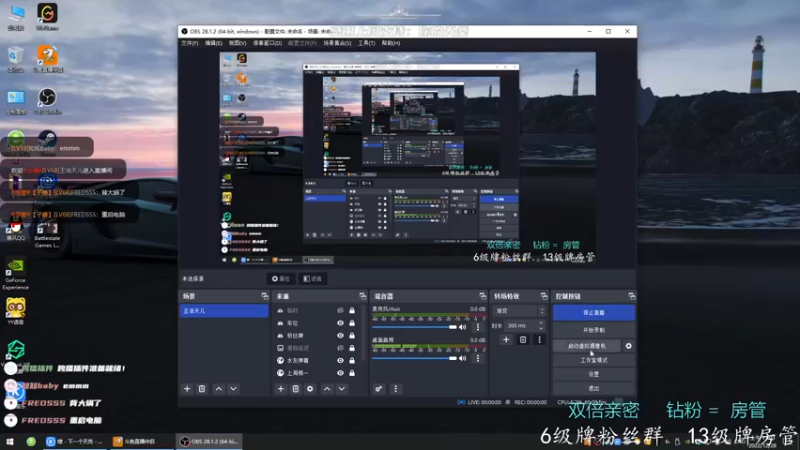The image size is (800, 450).
Task: Remove transition with trash icon in 转场特效
Action: click(523, 340)
